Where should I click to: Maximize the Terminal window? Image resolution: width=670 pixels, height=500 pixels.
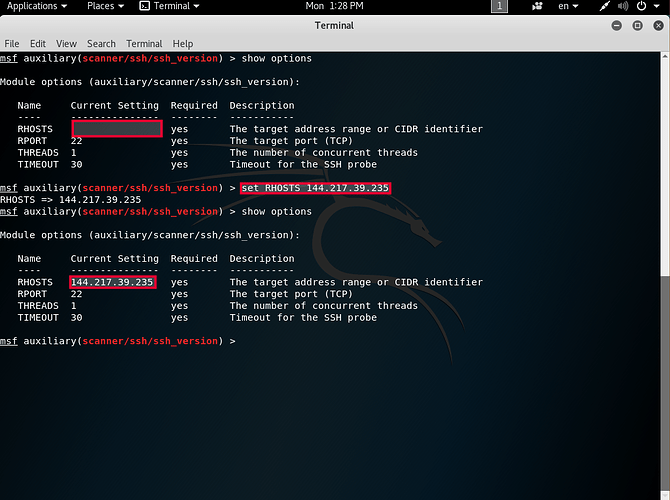tap(638, 25)
